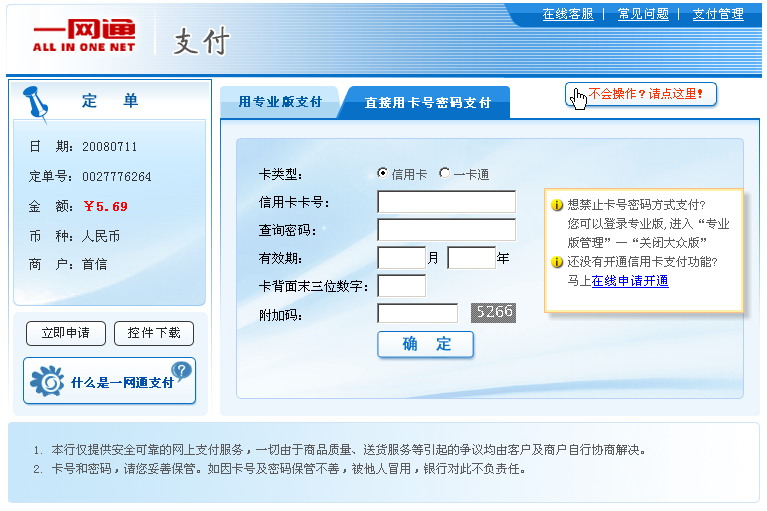Click the question mark bubble icon
Viewport: 767px width, 511px height.
click(x=181, y=372)
